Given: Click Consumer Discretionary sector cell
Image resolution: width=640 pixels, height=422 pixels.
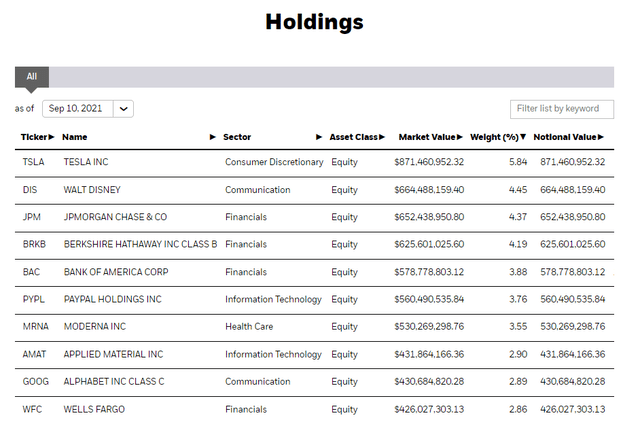Looking at the screenshot, I should (274, 162).
